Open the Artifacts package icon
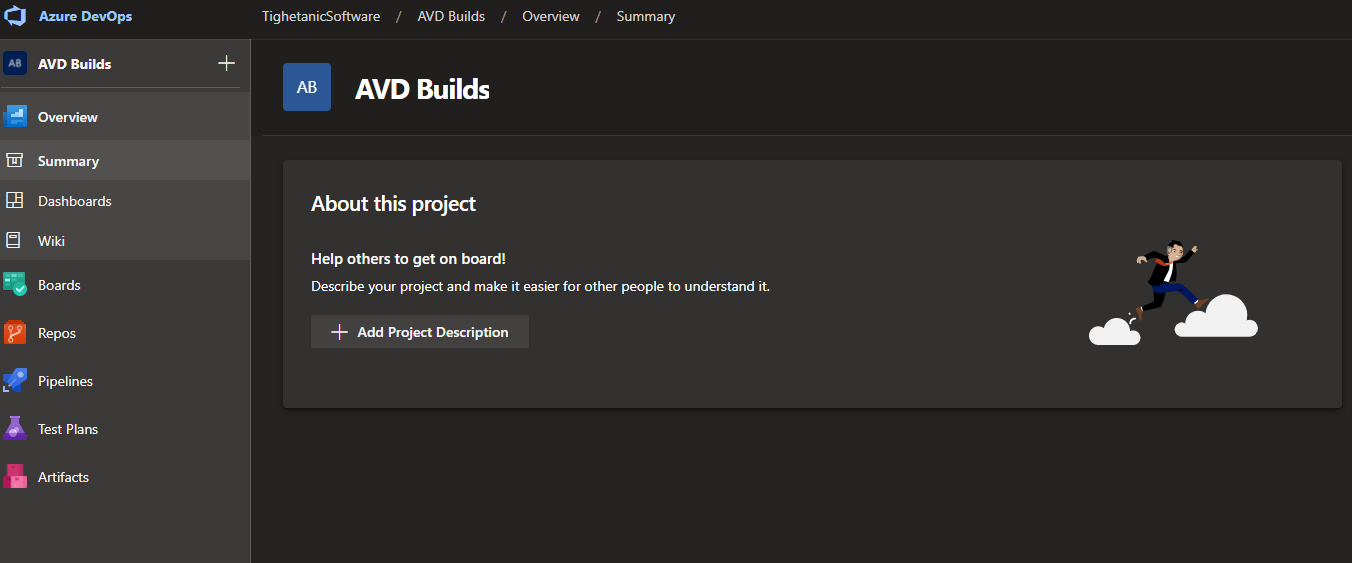 pyautogui.click(x=15, y=477)
